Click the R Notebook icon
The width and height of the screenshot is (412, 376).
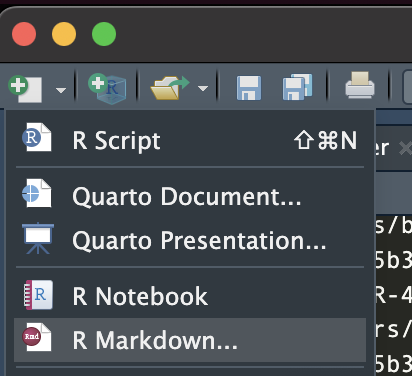pyautogui.click(x=38, y=295)
